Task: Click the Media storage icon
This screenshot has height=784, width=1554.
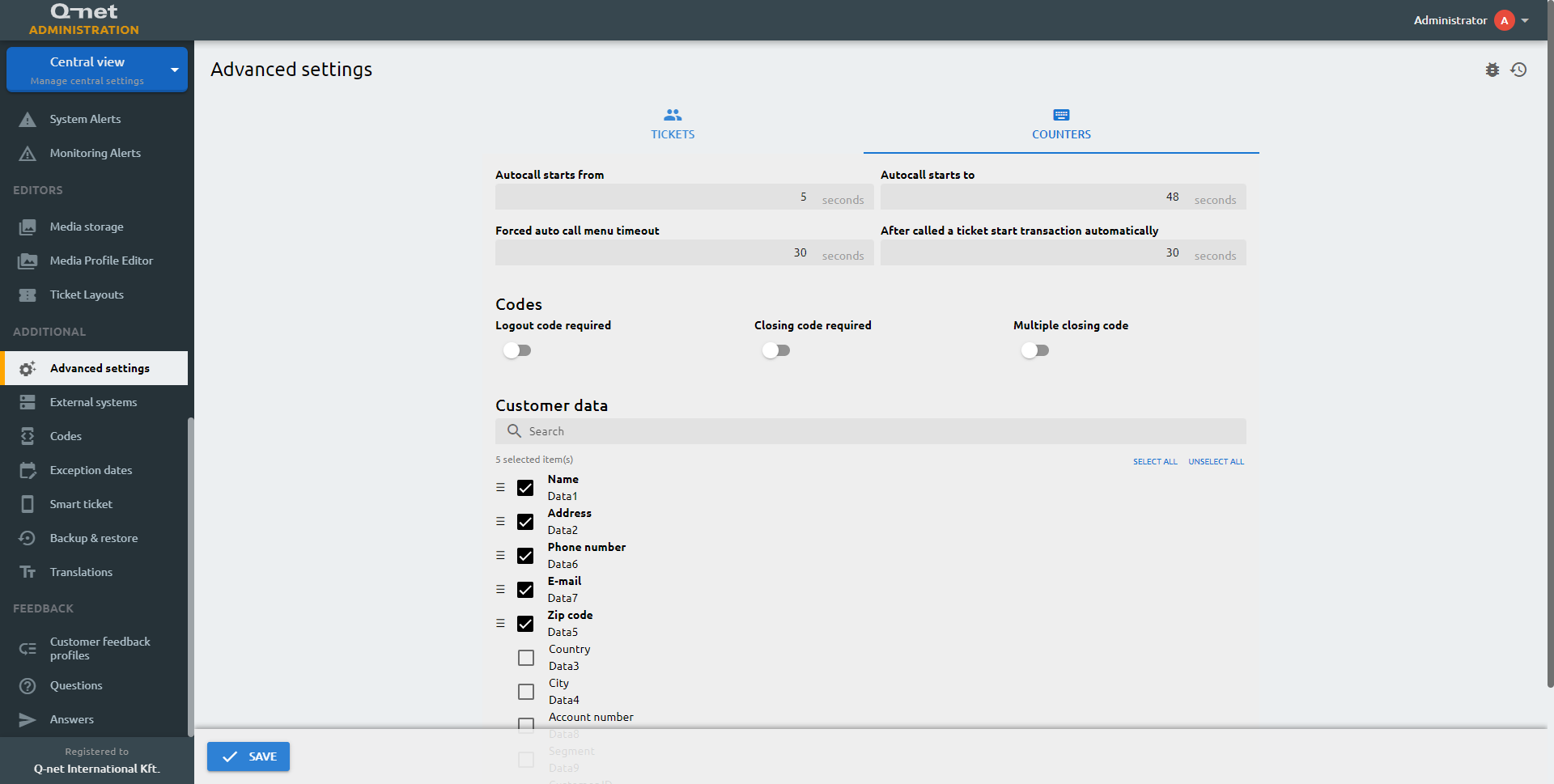Action: [x=28, y=227]
